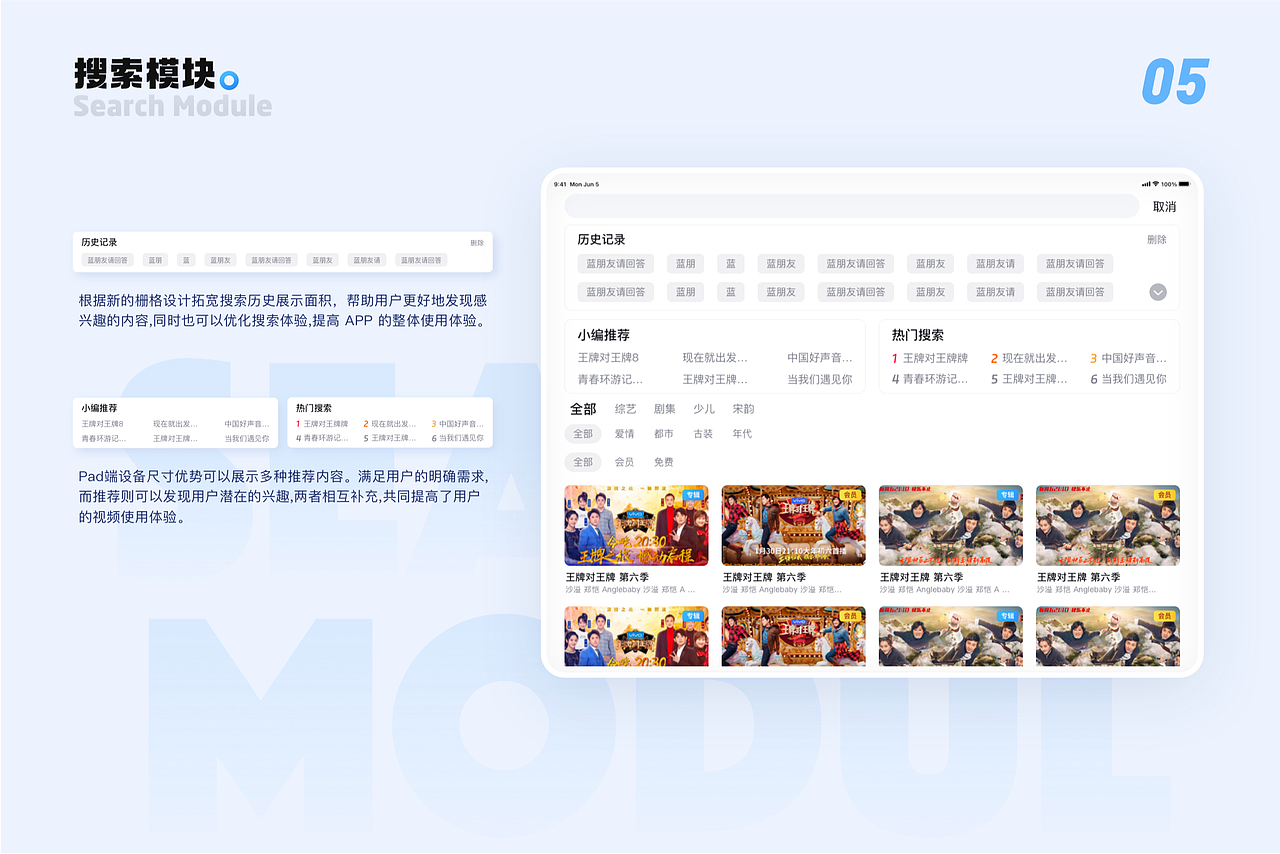Click rank 6 当我们遇见你 in small 热门搜索 preview card
Viewport: 1280px width, 854px height.
pos(458,438)
